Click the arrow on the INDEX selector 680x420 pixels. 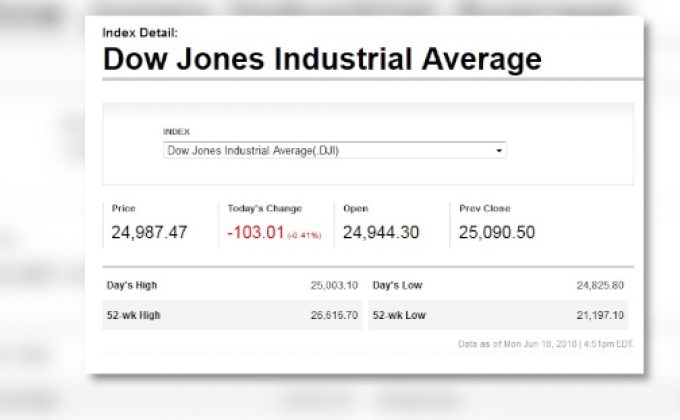(499, 151)
